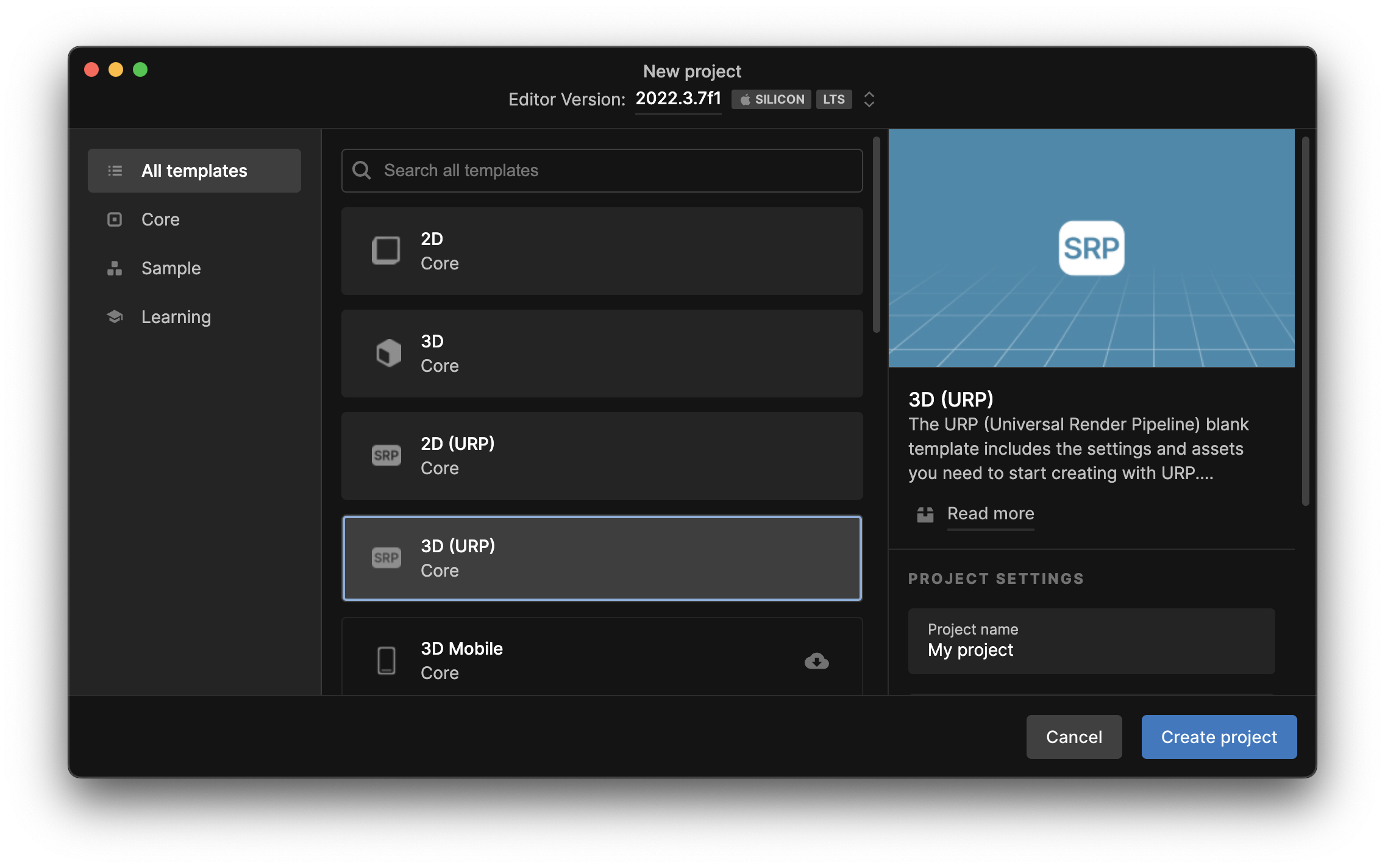The height and width of the screenshot is (868, 1385).
Task: Open the Editor Version selector arrows
Action: (869, 99)
